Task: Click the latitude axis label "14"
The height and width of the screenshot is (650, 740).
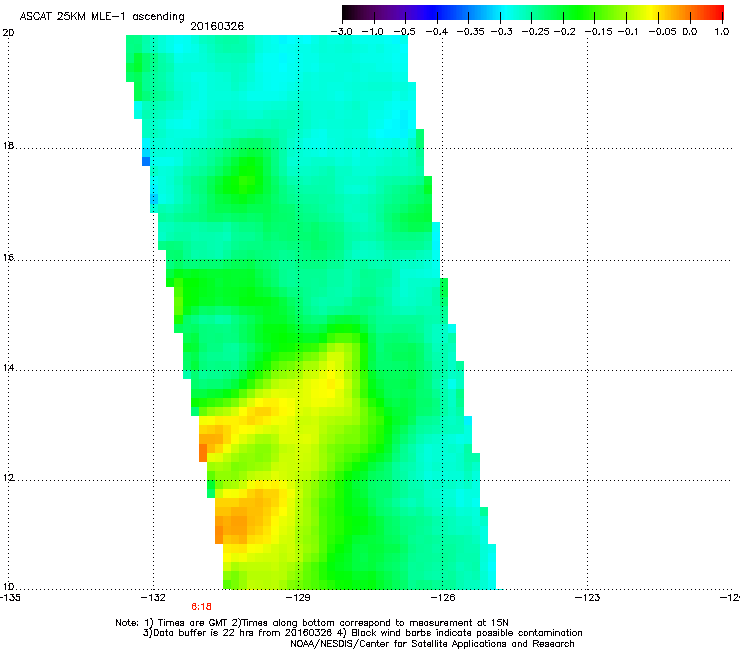Action: [8, 368]
